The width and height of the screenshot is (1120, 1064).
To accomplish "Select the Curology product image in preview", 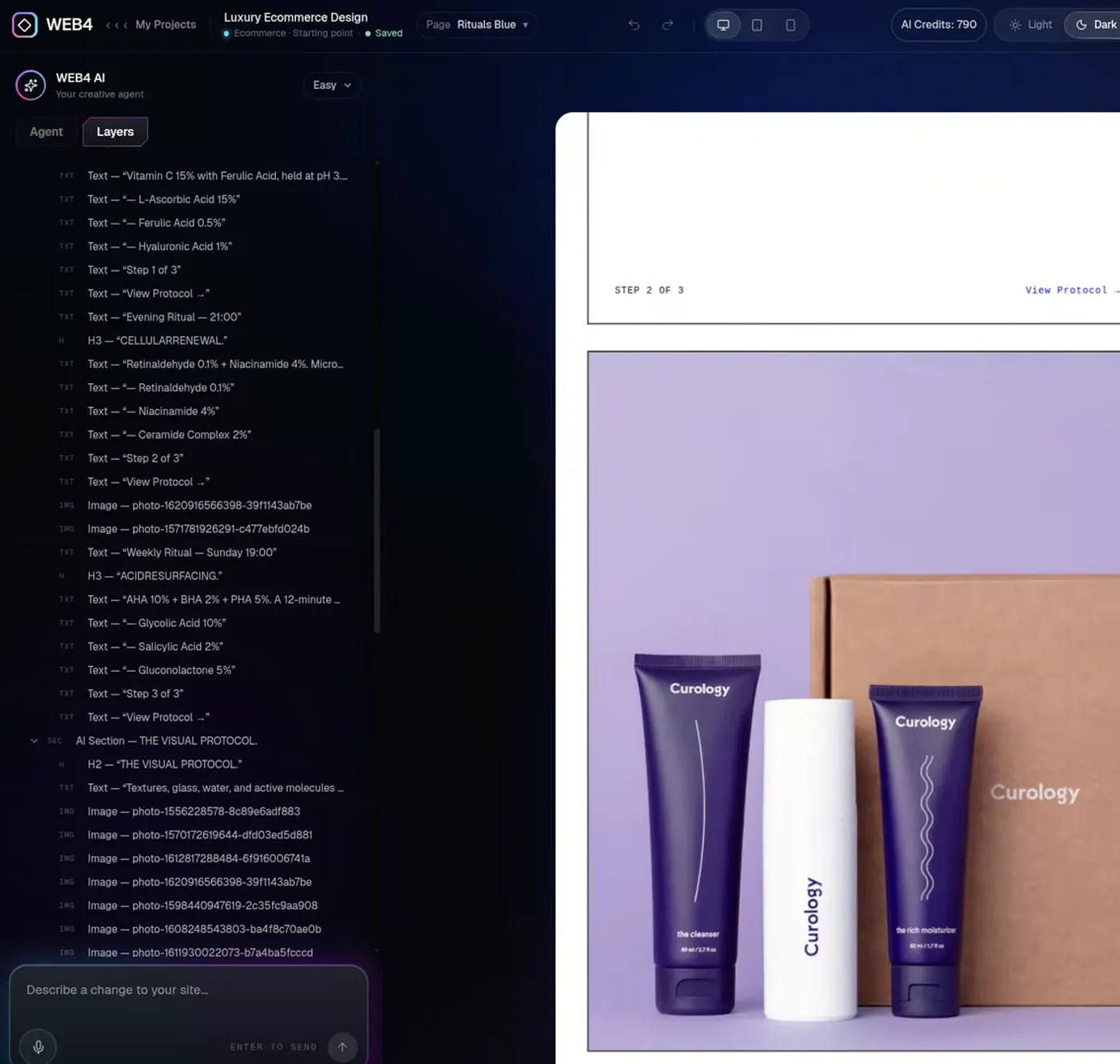I will (854, 701).
